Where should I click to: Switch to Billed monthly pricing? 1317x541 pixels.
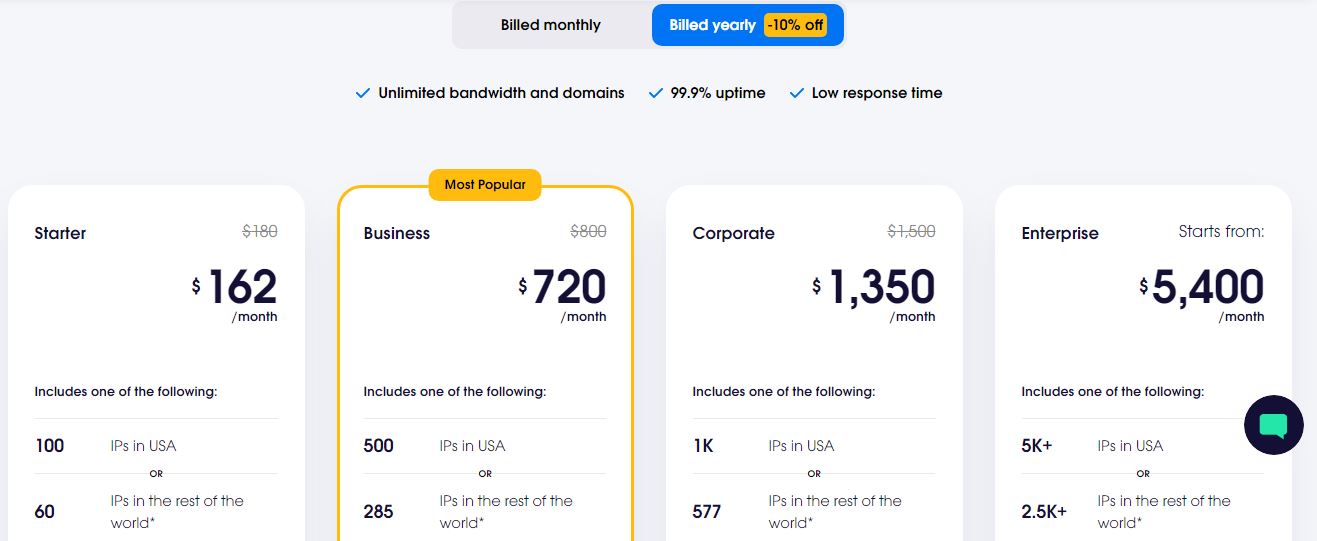tap(551, 25)
